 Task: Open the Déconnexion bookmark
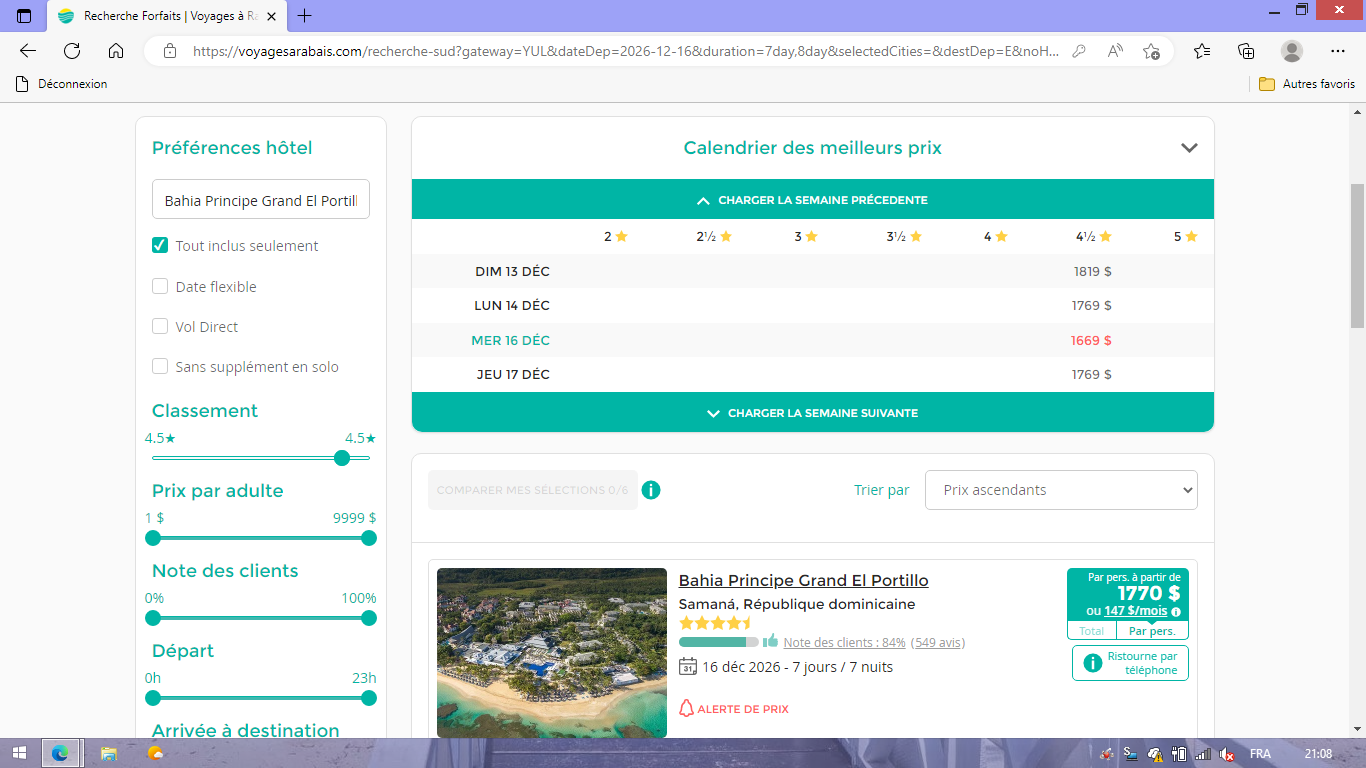[x=62, y=84]
